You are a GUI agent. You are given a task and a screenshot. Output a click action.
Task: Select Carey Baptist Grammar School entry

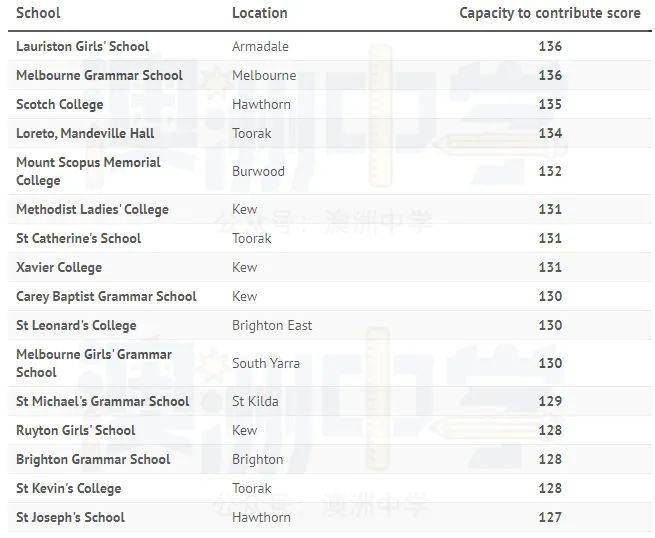pos(106,296)
